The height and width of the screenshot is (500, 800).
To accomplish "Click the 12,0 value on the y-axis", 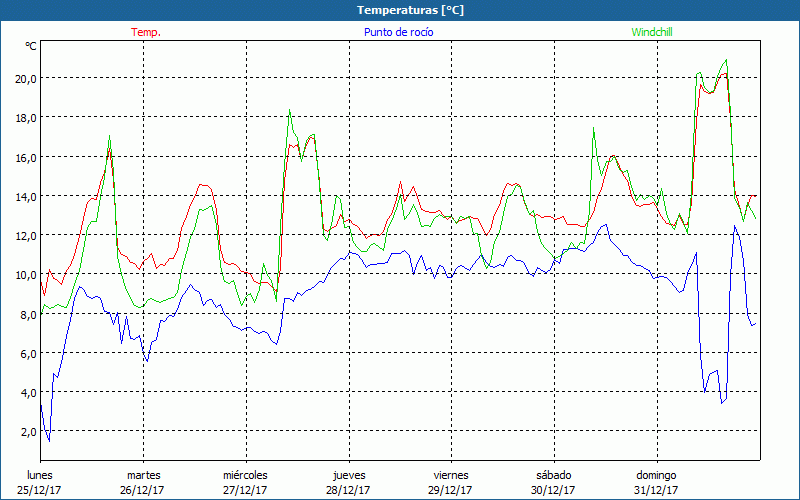I will 24,235.
